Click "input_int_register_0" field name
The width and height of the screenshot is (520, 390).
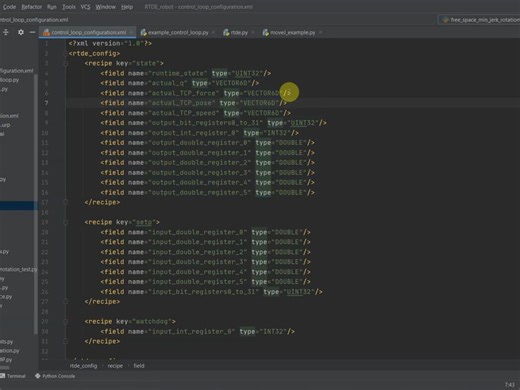click(191, 332)
